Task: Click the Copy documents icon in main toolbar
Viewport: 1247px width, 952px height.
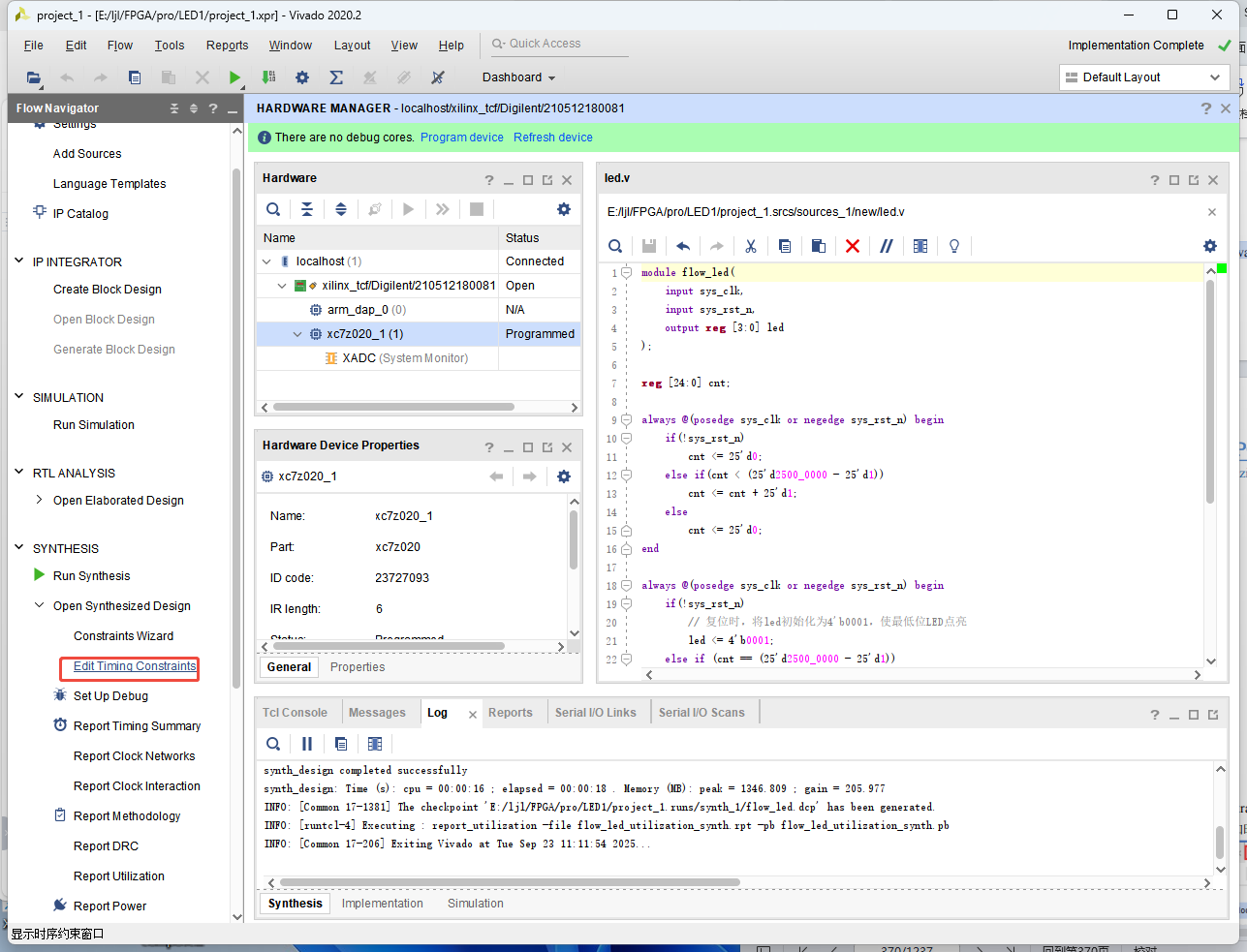Action: [x=135, y=77]
